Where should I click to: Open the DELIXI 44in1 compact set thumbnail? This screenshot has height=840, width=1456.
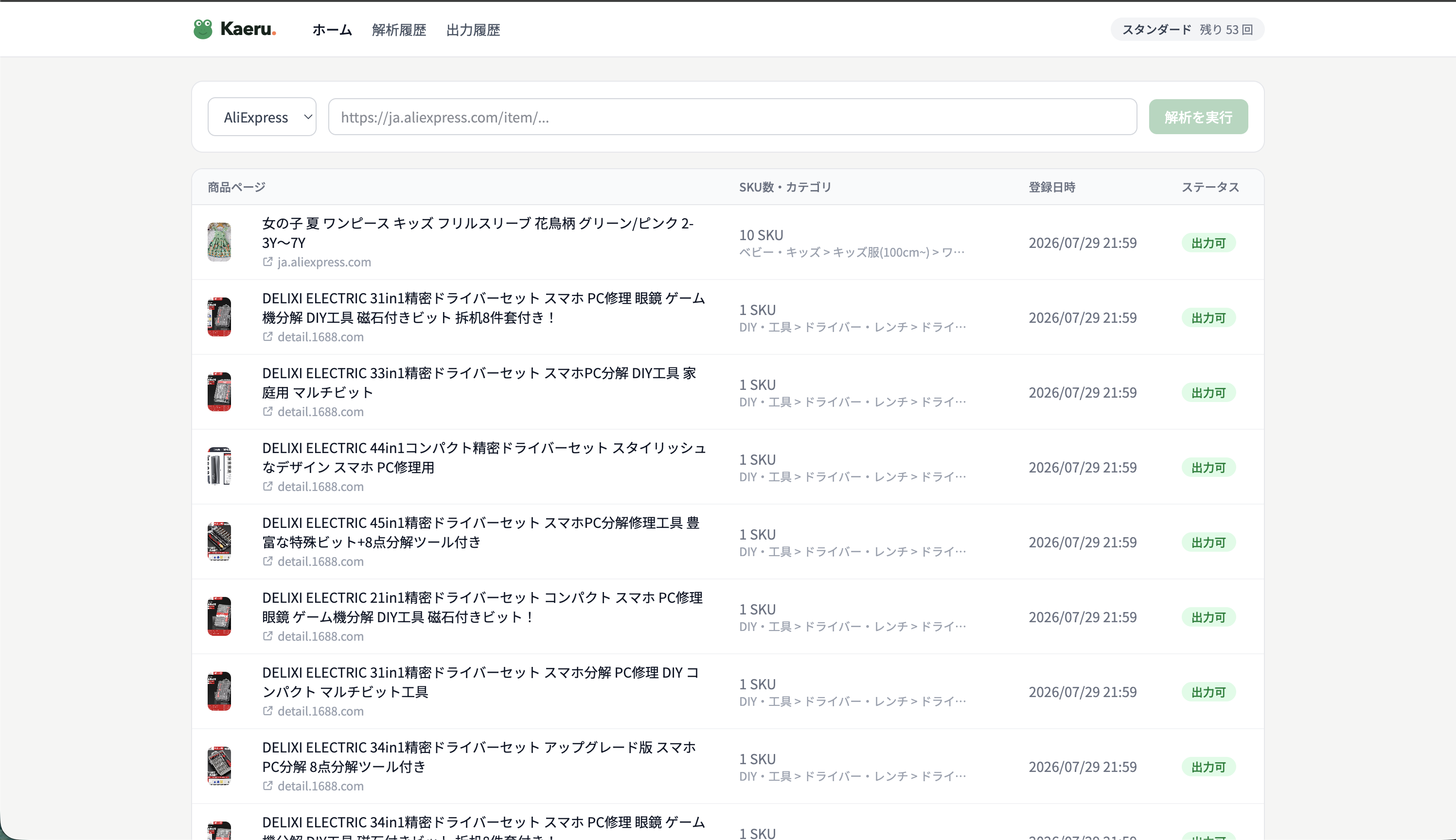[219, 467]
